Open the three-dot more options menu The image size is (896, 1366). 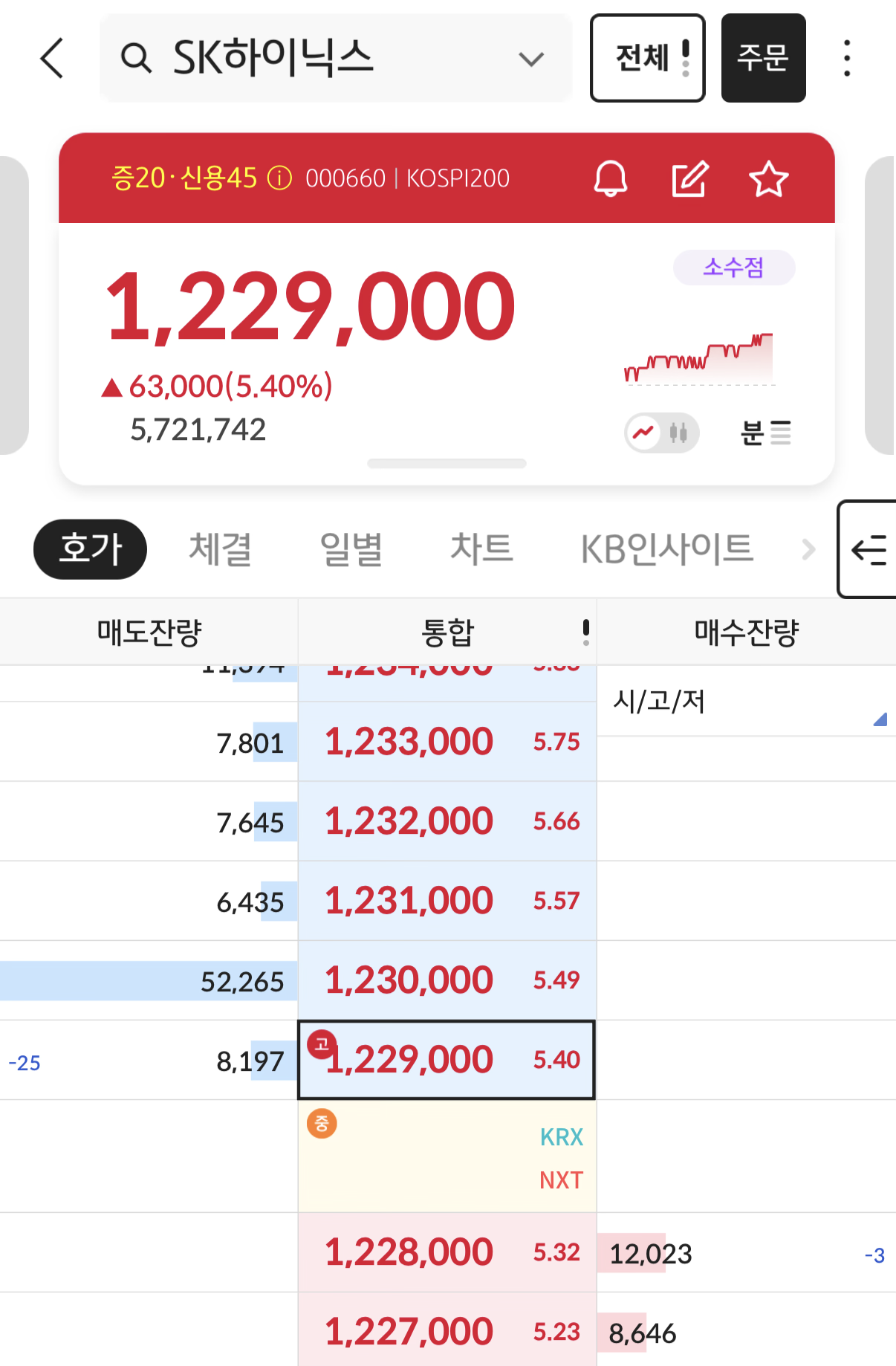pyautogui.click(x=847, y=58)
